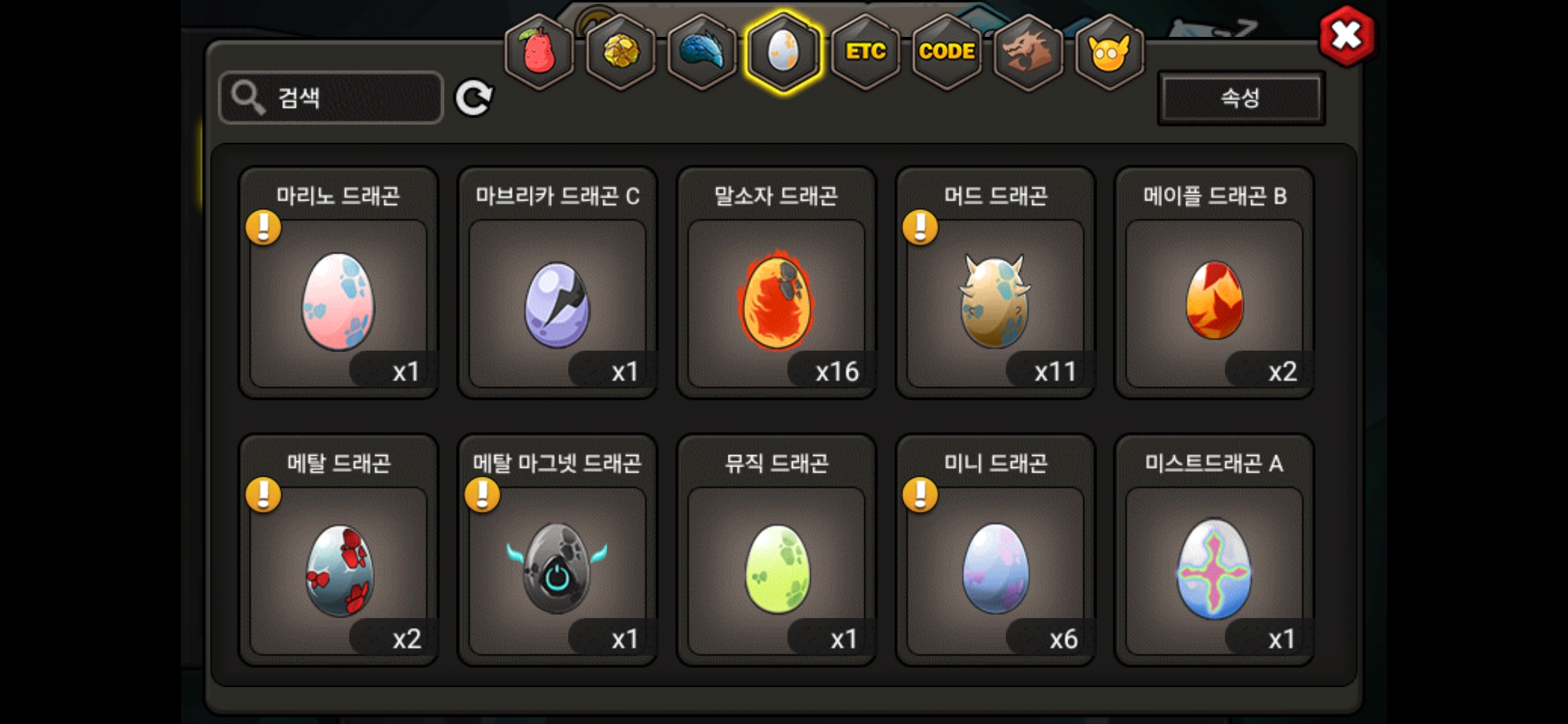Select the highlighted egg category tab
Screen dimensions: 1568x724
coord(783,52)
